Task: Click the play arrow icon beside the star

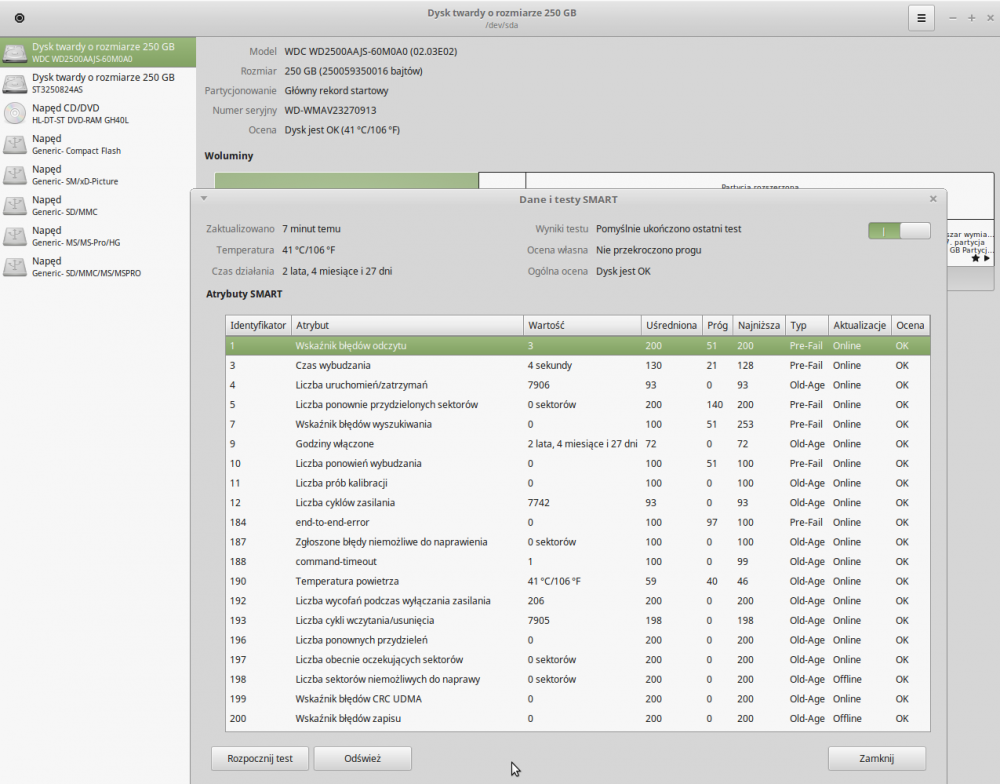Action: click(x=987, y=258)
